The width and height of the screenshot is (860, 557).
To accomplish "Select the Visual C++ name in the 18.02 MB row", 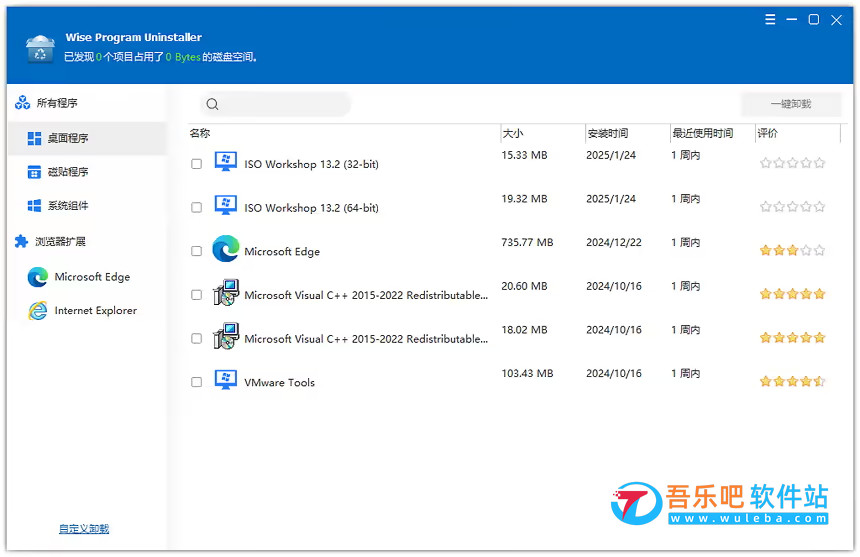I will tap(366, 339).
